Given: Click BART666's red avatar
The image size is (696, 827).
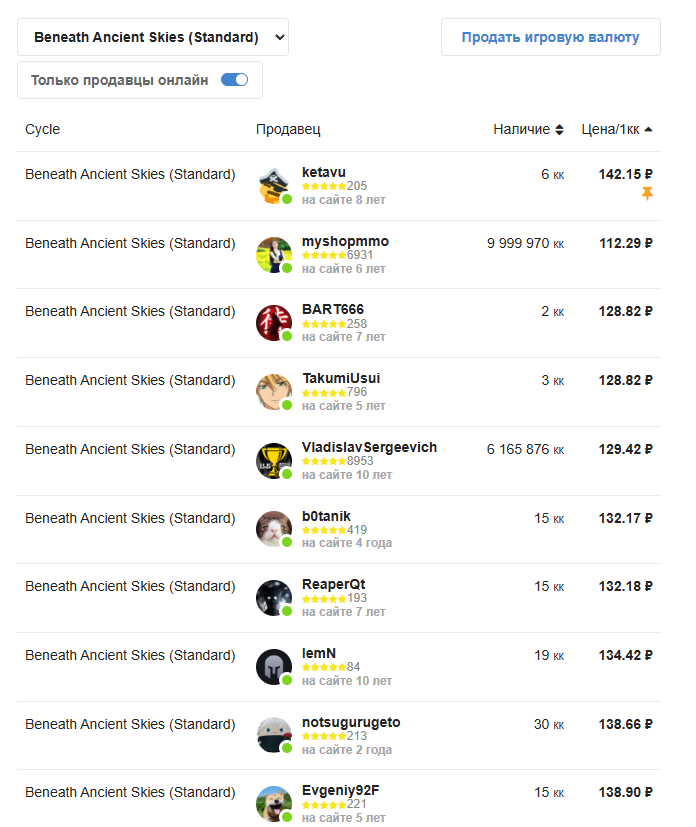Looking at the screenshot, I should coord(274,323).
